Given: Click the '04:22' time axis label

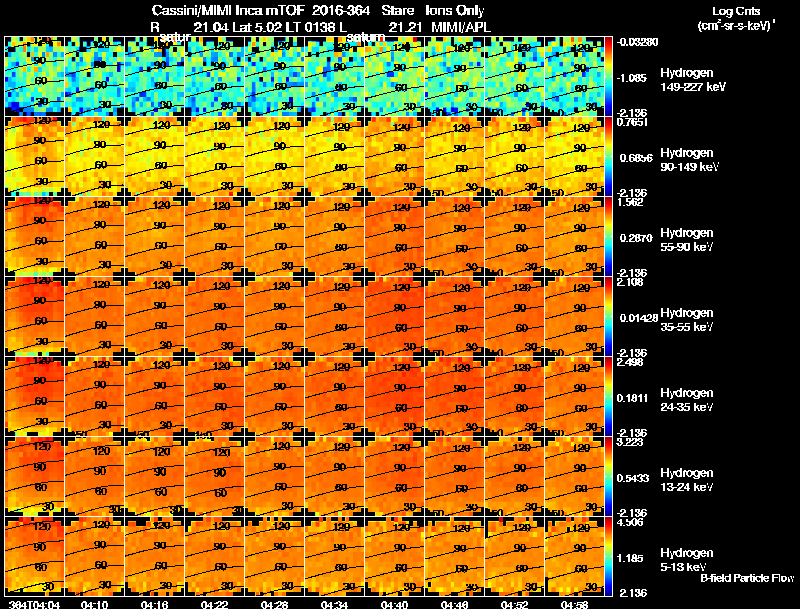Looking at the screenshot, I should (214, 604).
